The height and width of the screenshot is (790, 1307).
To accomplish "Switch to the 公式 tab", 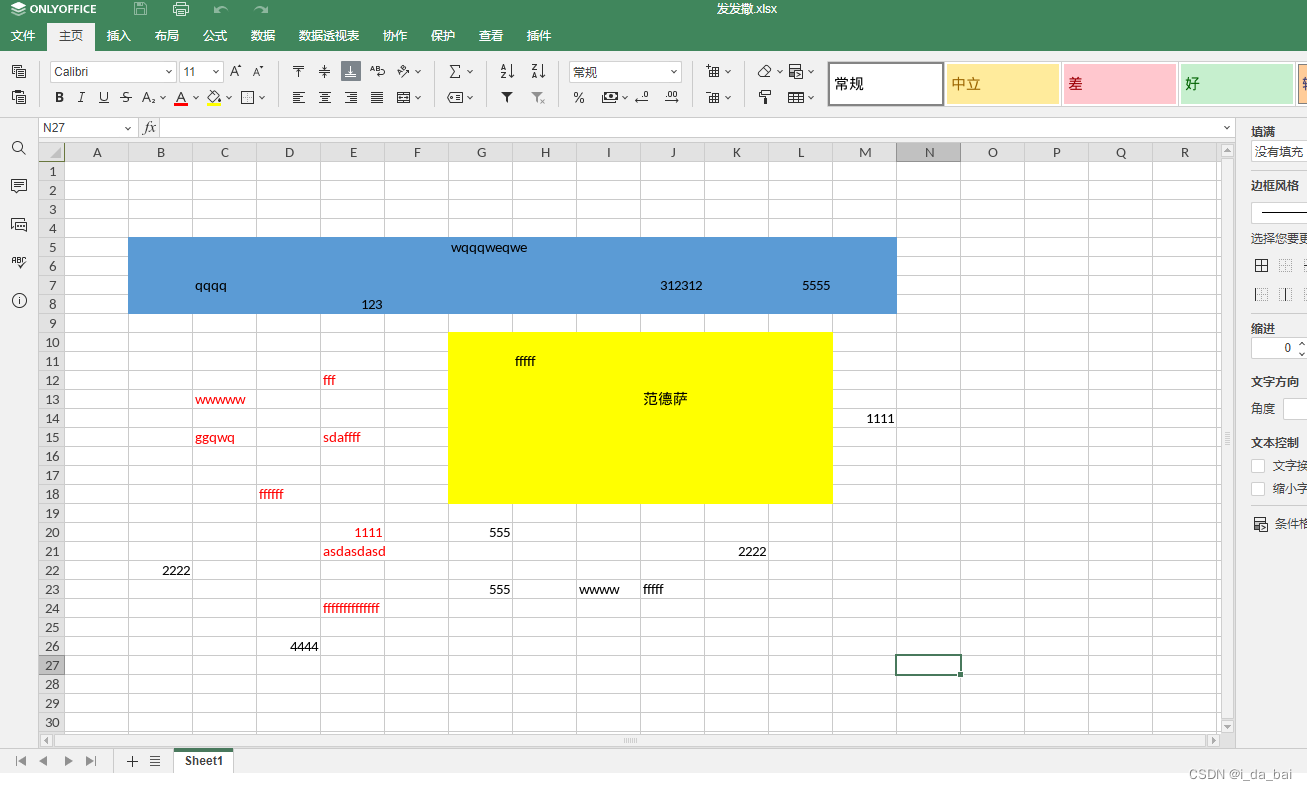I will [x=215, y=36].
